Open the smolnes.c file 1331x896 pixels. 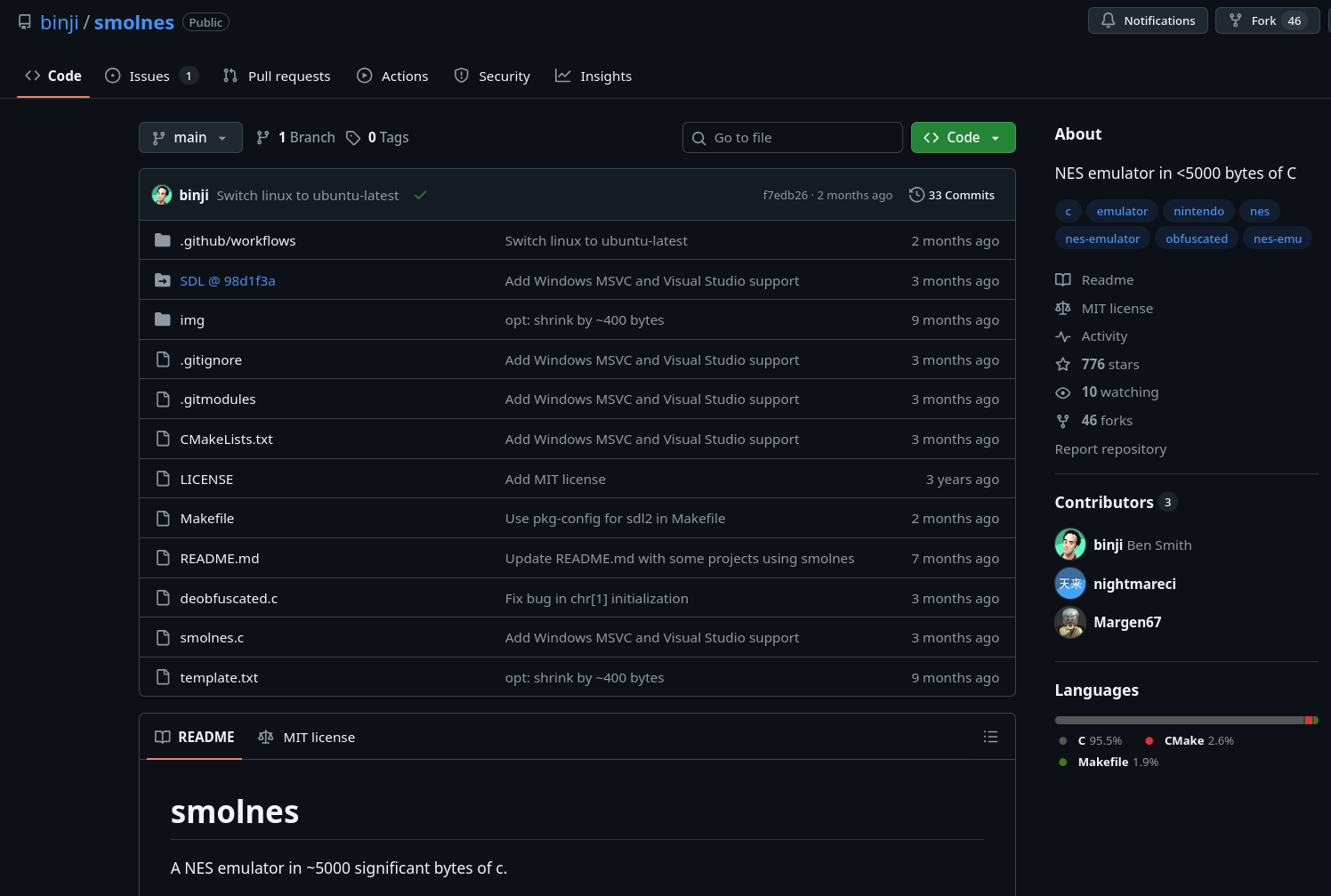tap(212, 637)
